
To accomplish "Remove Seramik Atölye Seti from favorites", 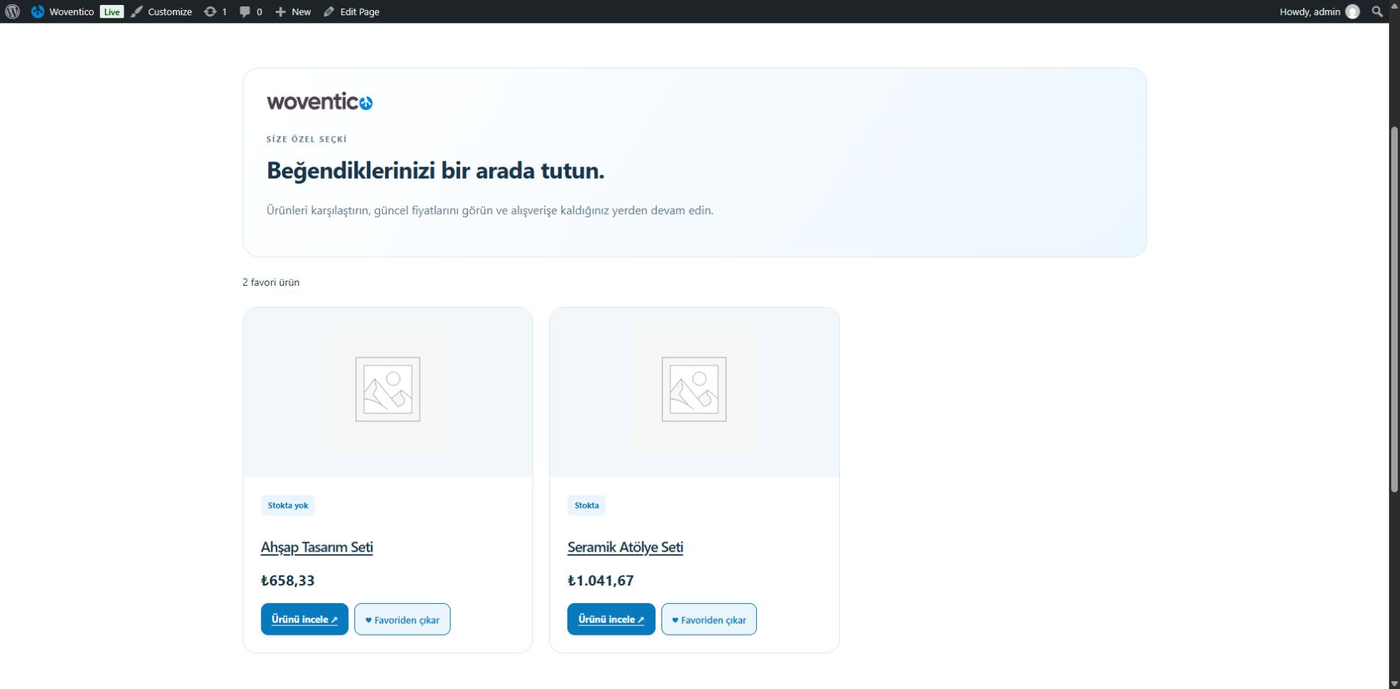I will (x=709, y=619).
